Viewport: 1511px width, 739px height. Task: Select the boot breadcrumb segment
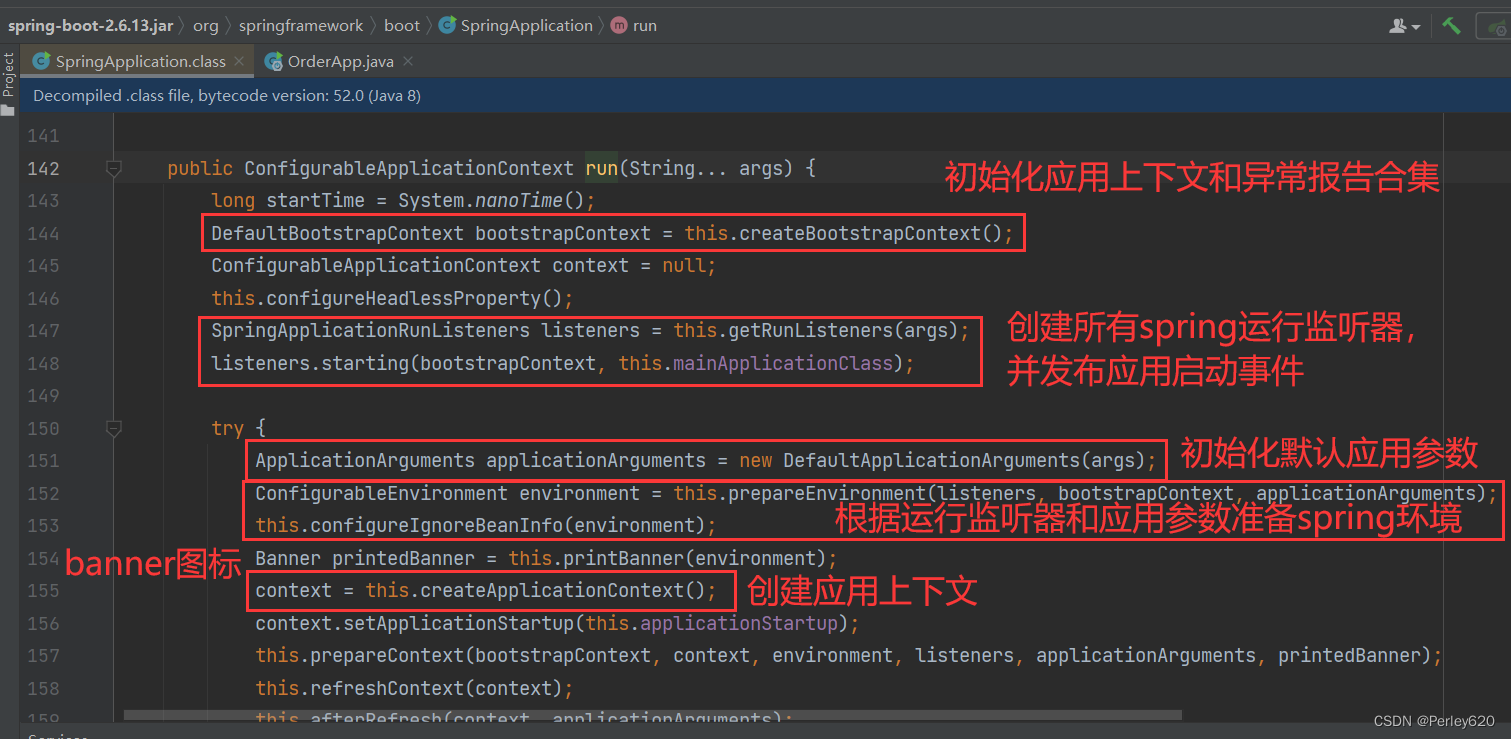pos(402,26)
